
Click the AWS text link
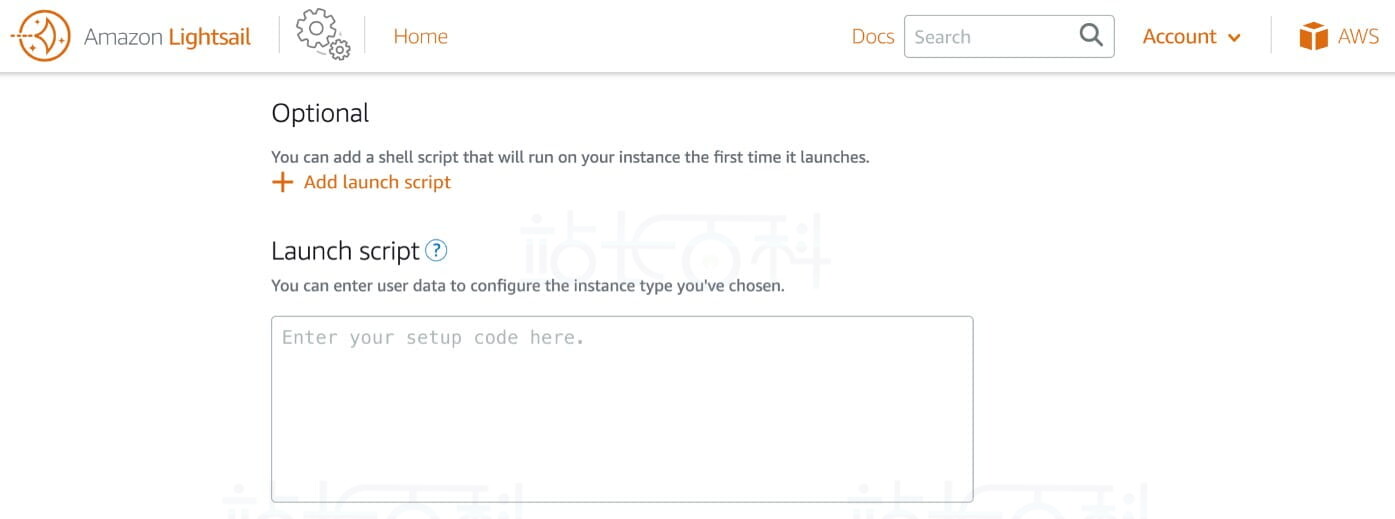tap(1358, 37)
